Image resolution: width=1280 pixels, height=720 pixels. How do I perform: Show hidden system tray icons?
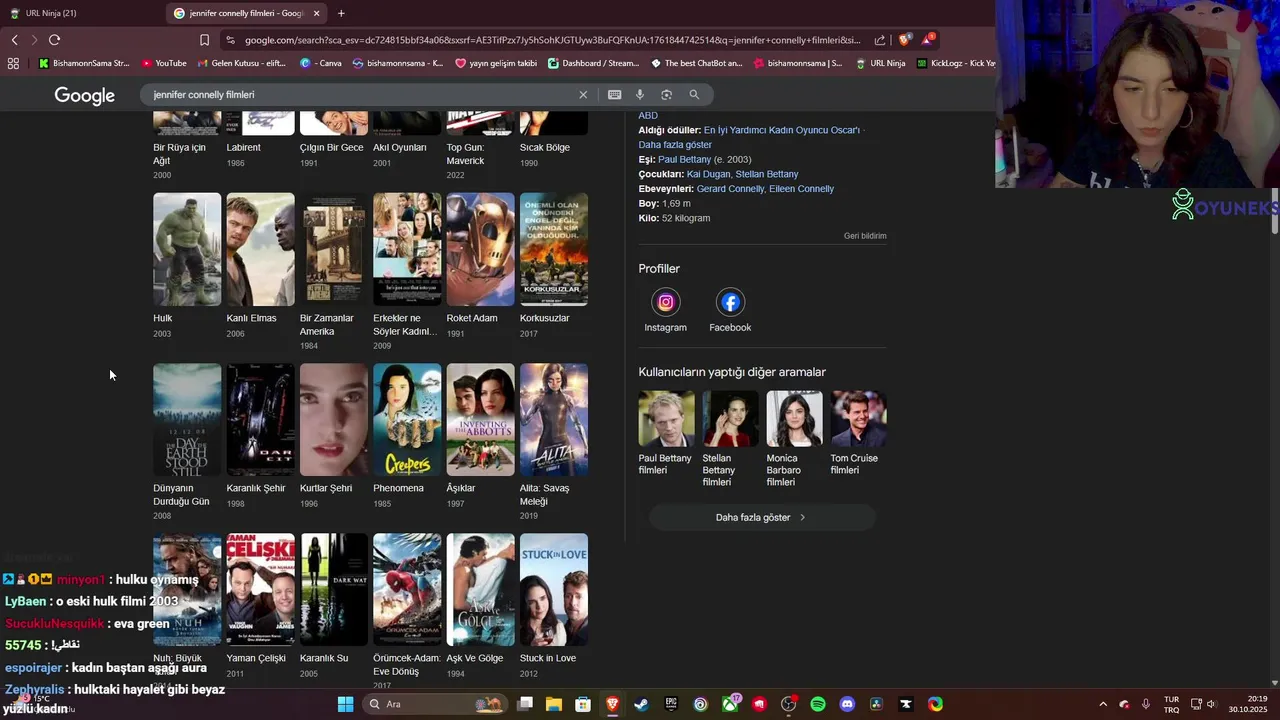click(1103, 704)
